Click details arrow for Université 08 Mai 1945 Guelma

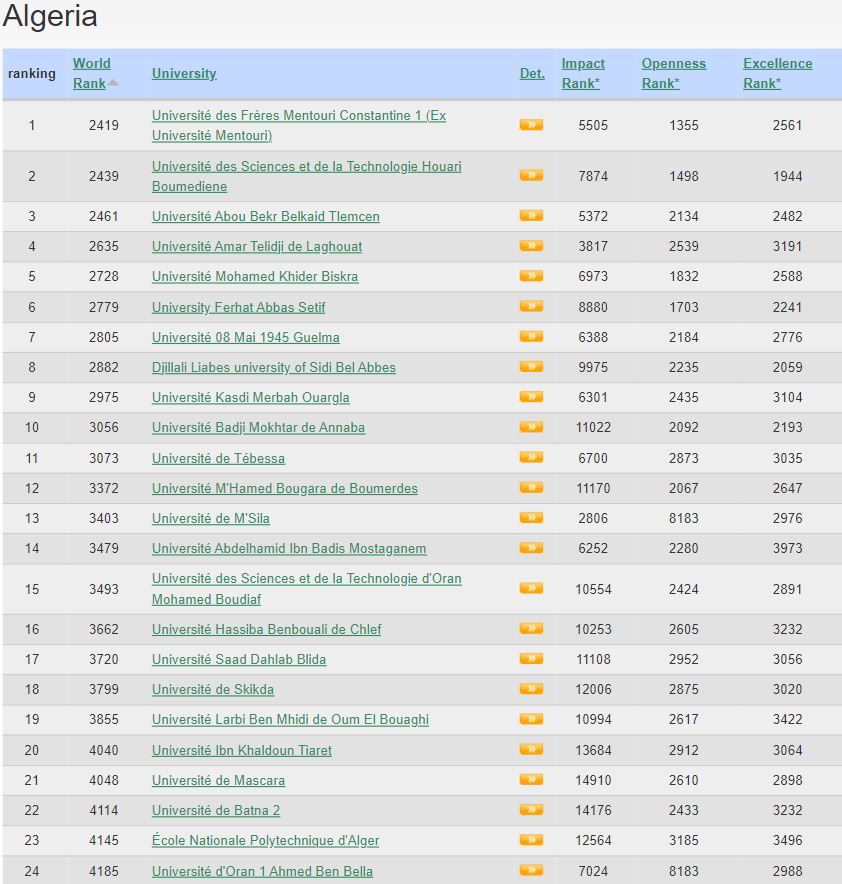pos(531,337)
